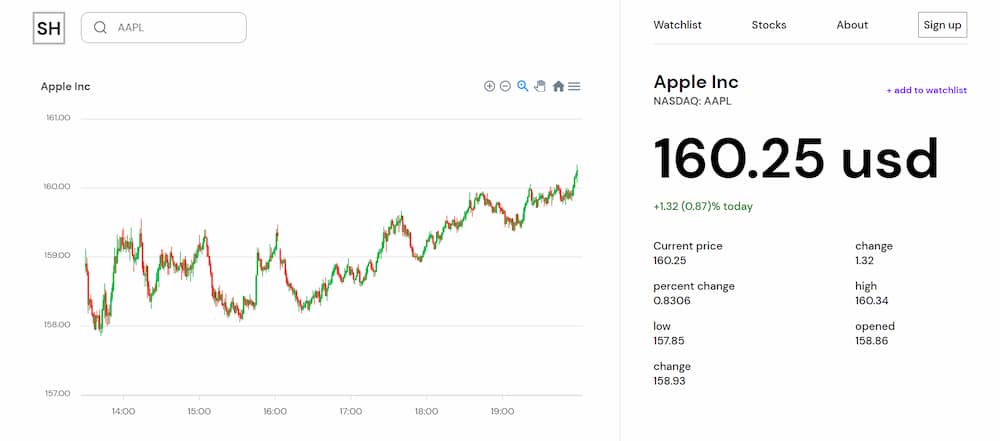The height and width of the screenshot is (441, 1000).
Task: Click the search magnifier icon
Action: 100,27
